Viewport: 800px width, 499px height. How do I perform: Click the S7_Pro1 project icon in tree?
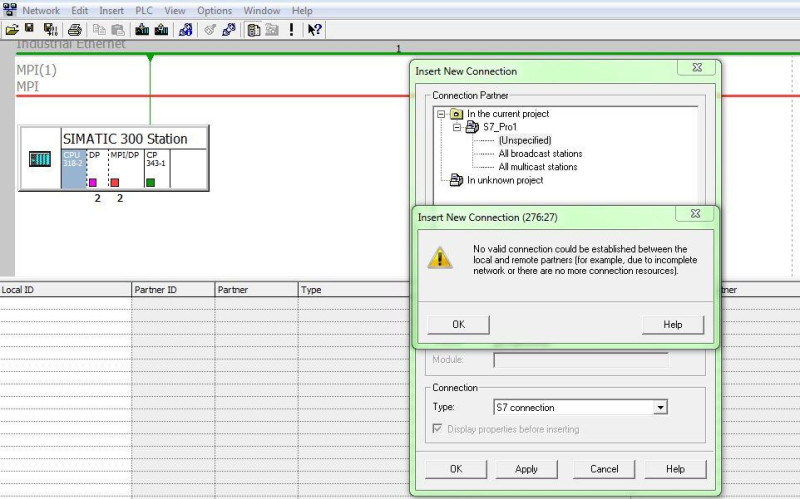coord(472,127)
